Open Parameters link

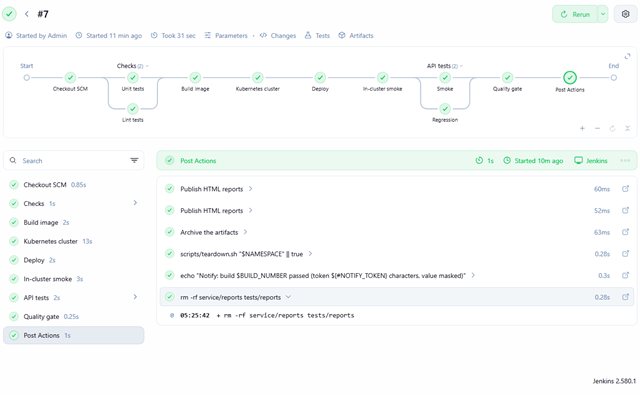coord(226,36)
